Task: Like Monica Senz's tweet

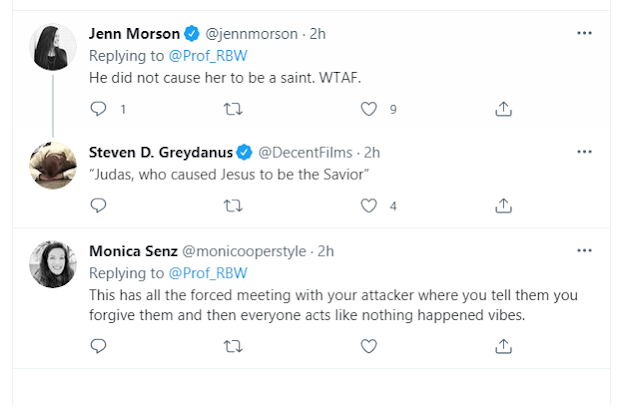Action: [x=369, y=346]
